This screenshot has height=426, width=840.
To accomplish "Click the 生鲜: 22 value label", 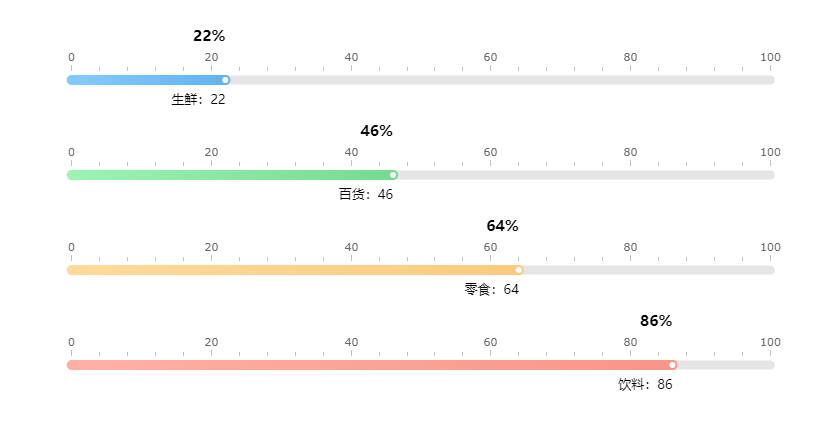I will (x=199, y=99).
